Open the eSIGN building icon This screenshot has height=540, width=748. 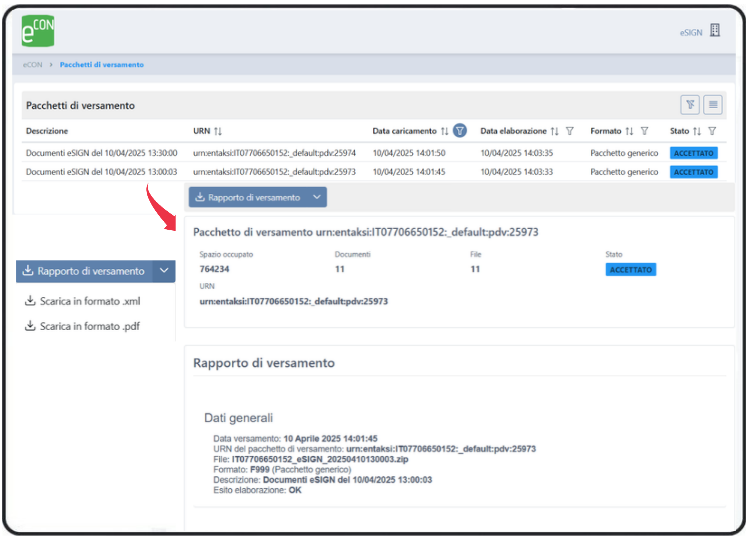(x=715, y=30)
